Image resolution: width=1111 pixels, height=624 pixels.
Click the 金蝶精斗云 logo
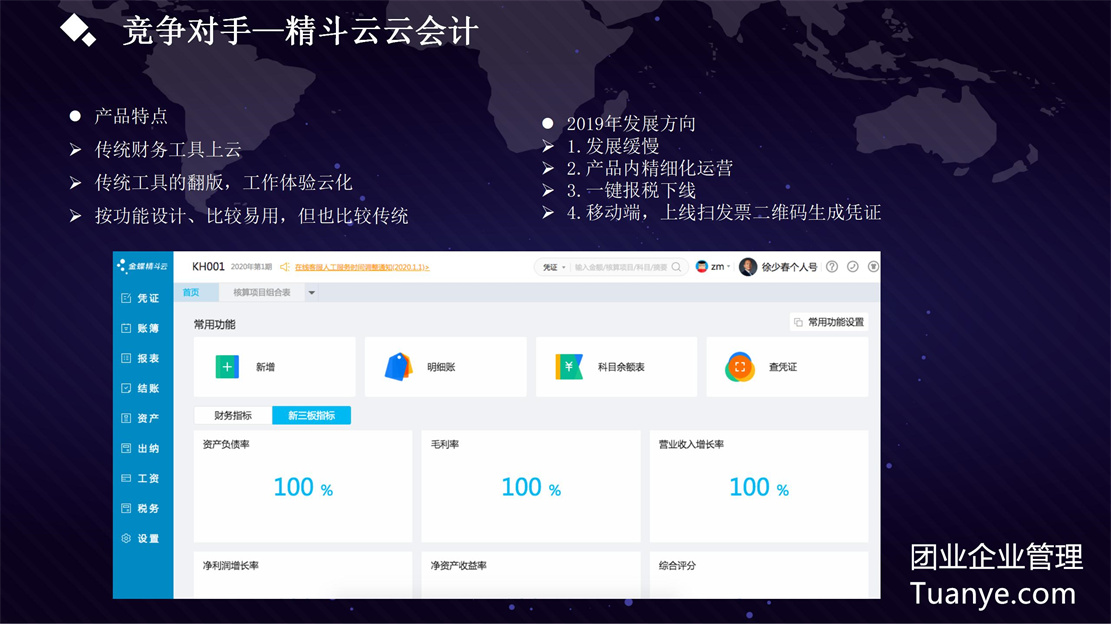pos(142,266)
